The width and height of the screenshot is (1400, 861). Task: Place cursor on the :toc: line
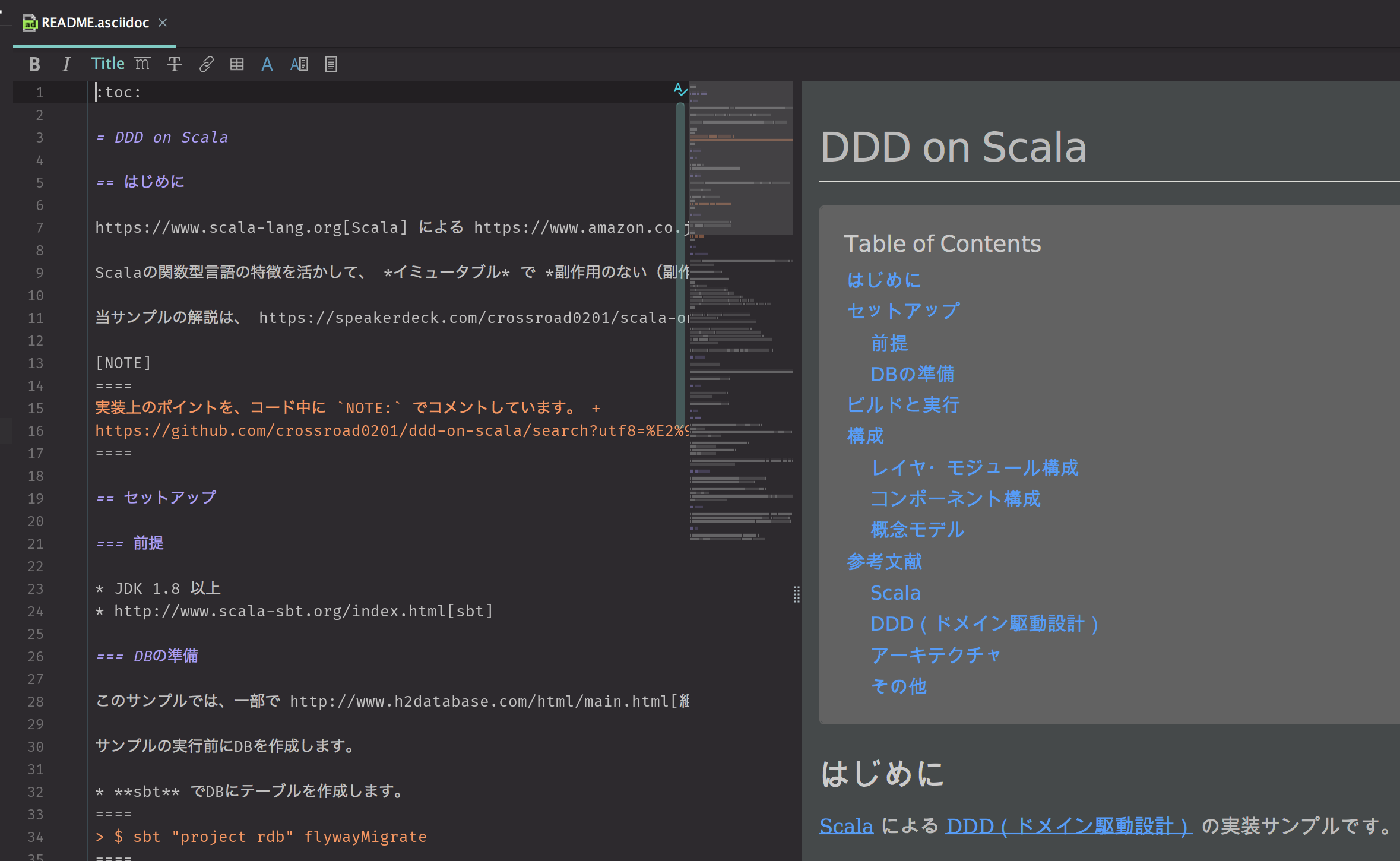click(119, 92)
